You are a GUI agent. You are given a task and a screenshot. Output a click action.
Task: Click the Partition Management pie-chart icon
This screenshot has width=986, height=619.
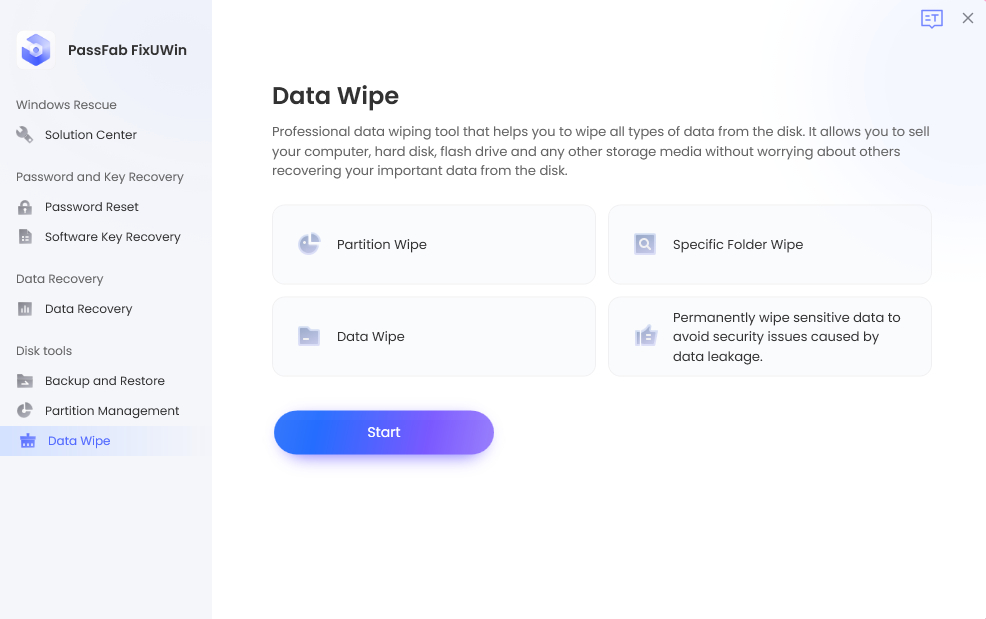click(x=26, y=410)
